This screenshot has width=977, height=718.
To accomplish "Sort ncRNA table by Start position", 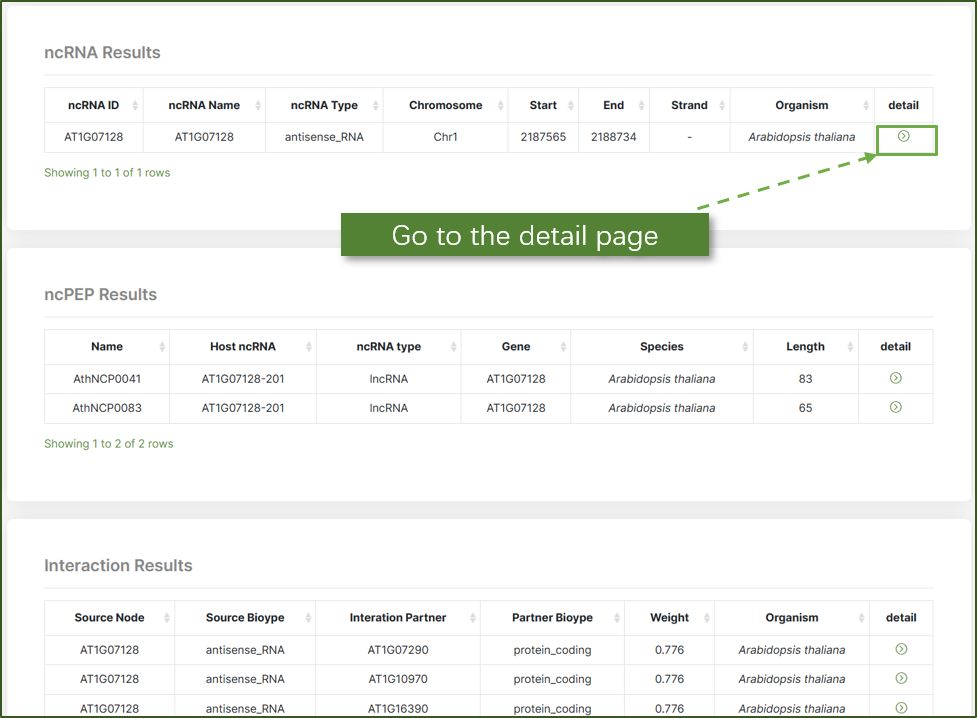I will (543, 105).
